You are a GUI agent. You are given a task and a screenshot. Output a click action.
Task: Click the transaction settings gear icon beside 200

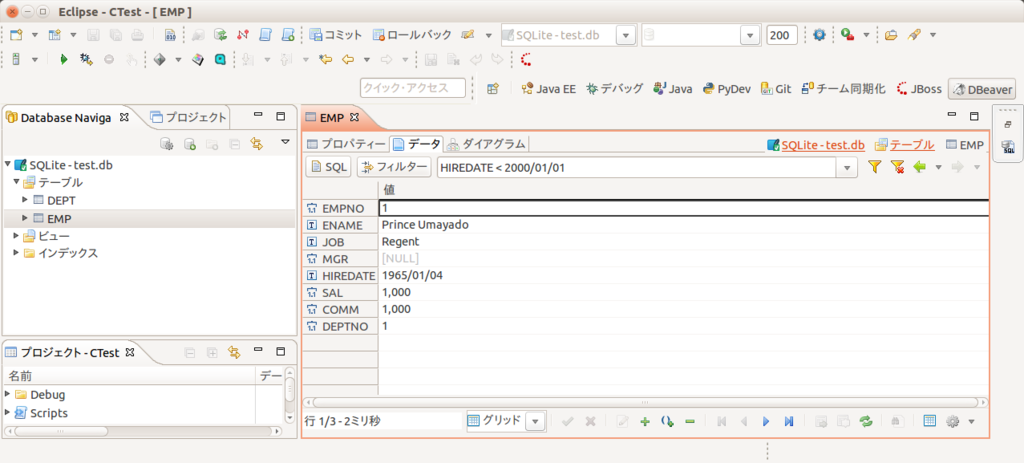click(x=819, y=35)
